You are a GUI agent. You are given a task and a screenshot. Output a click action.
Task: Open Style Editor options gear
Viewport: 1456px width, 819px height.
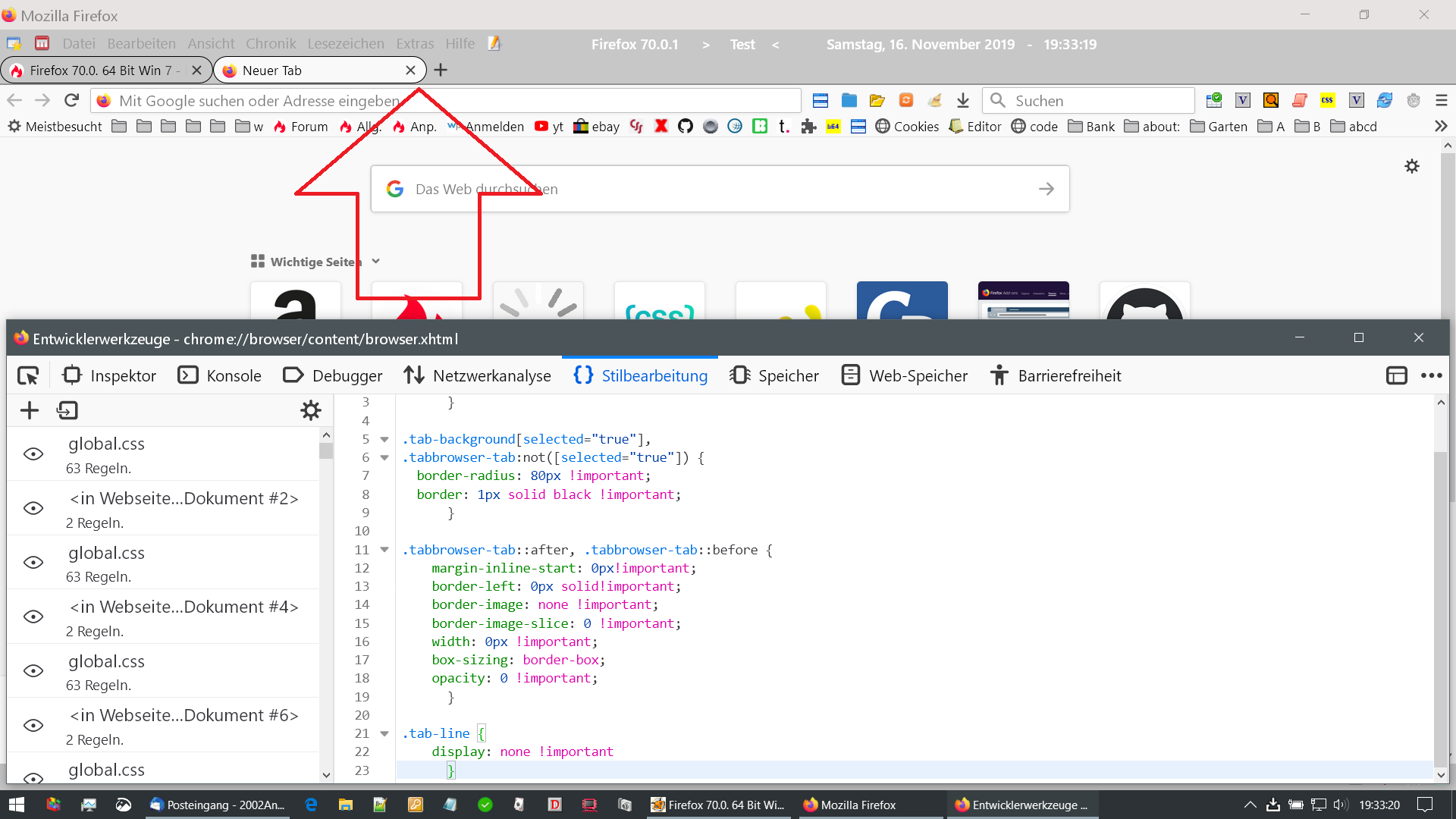[x=310, y=410]
